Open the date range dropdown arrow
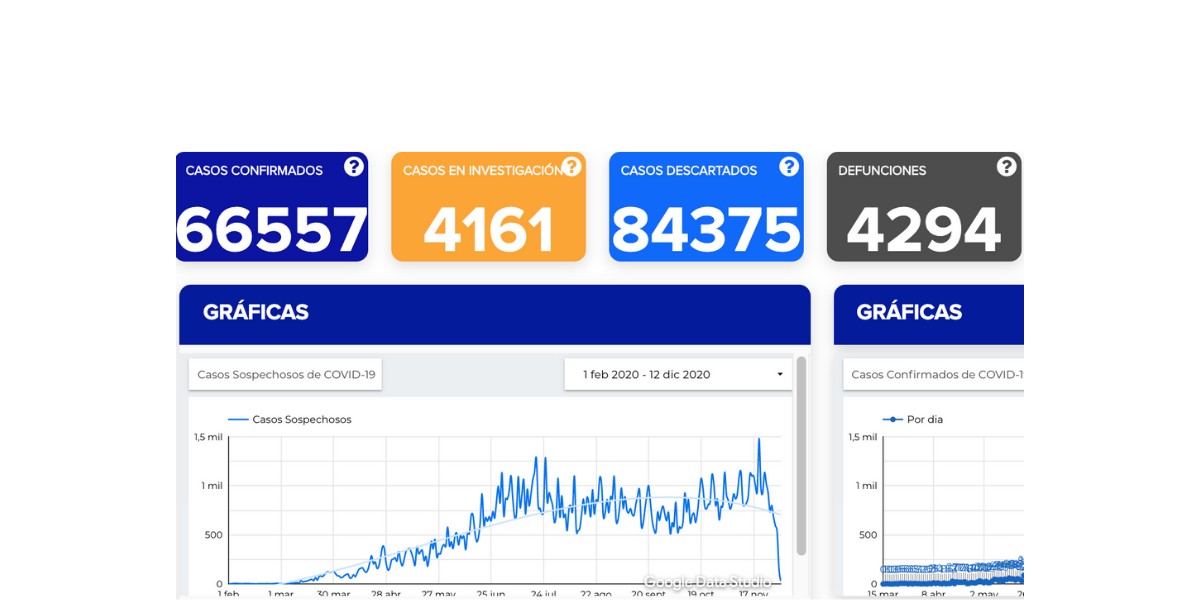 780,375
